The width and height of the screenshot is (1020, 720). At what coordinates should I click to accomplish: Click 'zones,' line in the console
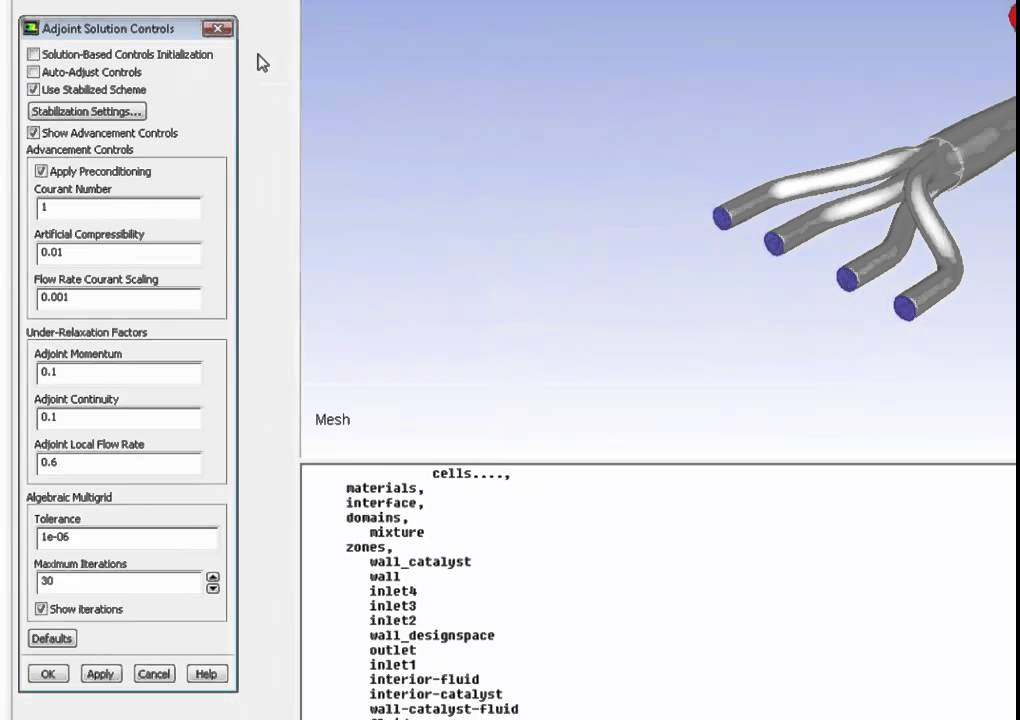point(369,548)
